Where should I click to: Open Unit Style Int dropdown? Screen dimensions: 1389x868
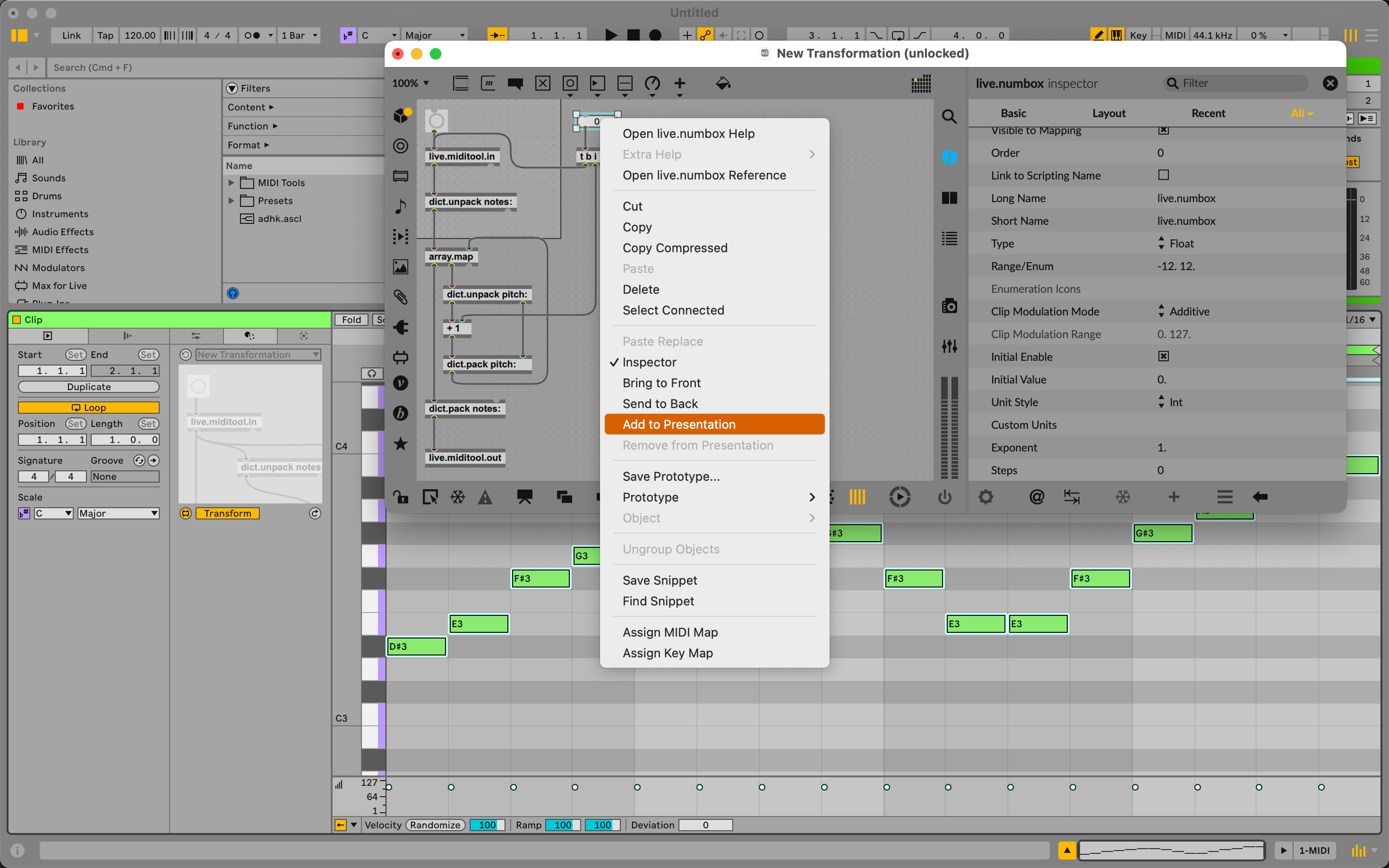pyautogui.click(x=1170, y=402)
